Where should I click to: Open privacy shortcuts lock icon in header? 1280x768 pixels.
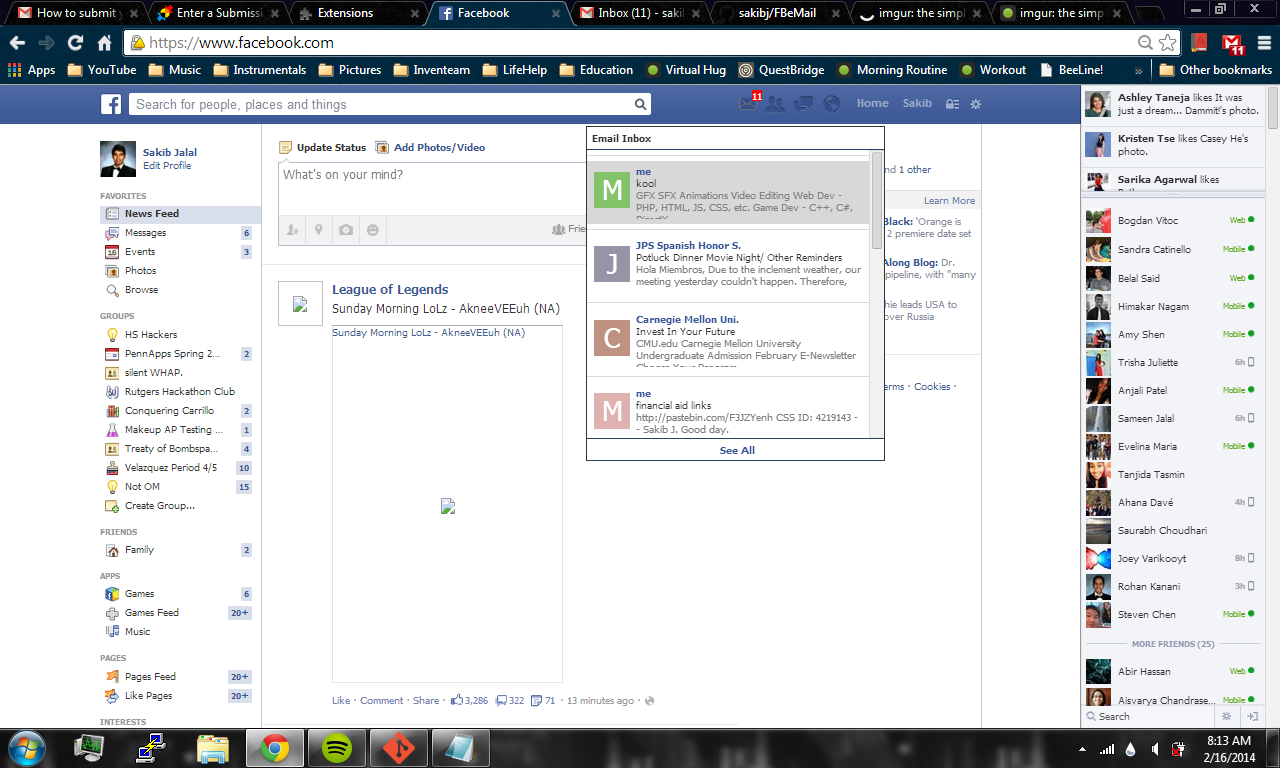click(952, 104)
